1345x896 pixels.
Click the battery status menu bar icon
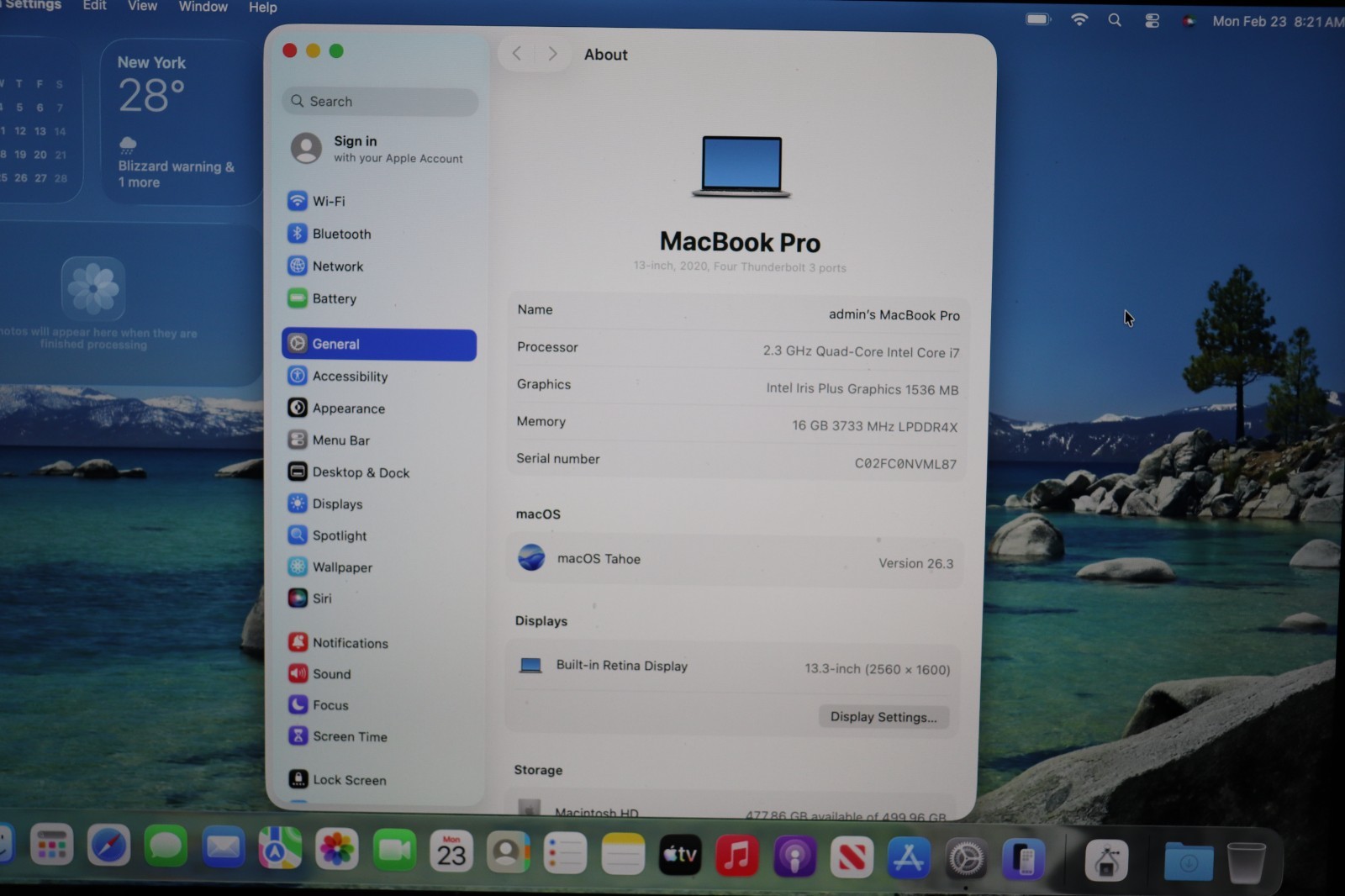pos(1038,18)
